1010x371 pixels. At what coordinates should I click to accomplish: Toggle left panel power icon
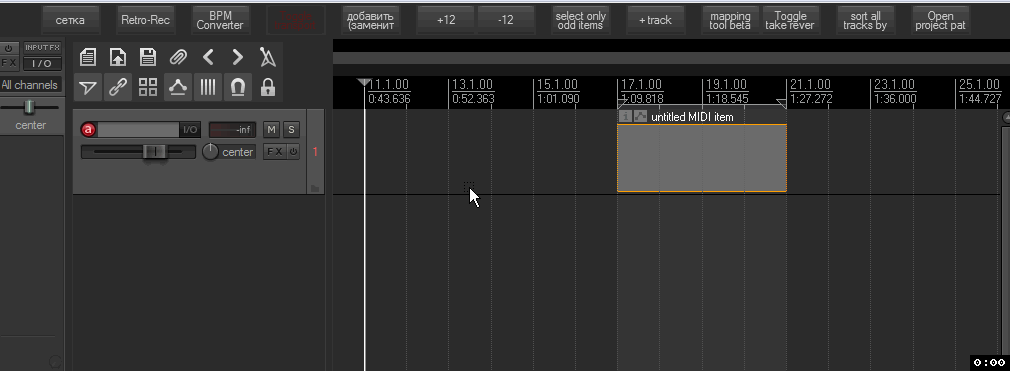9,48
